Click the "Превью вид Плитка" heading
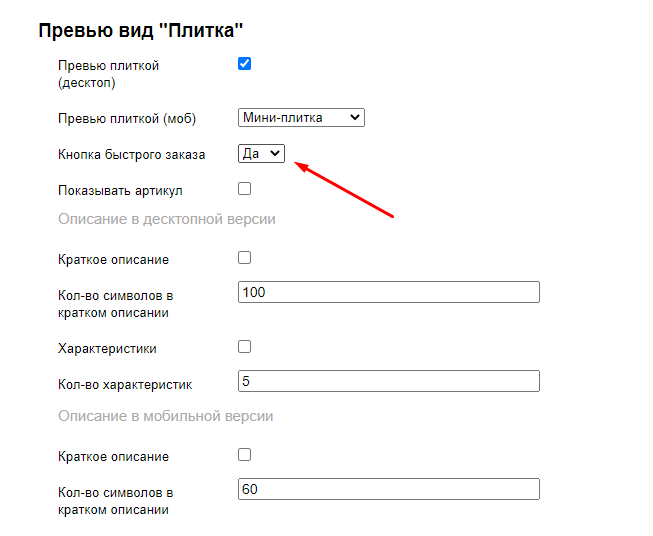 click(141, 30)
